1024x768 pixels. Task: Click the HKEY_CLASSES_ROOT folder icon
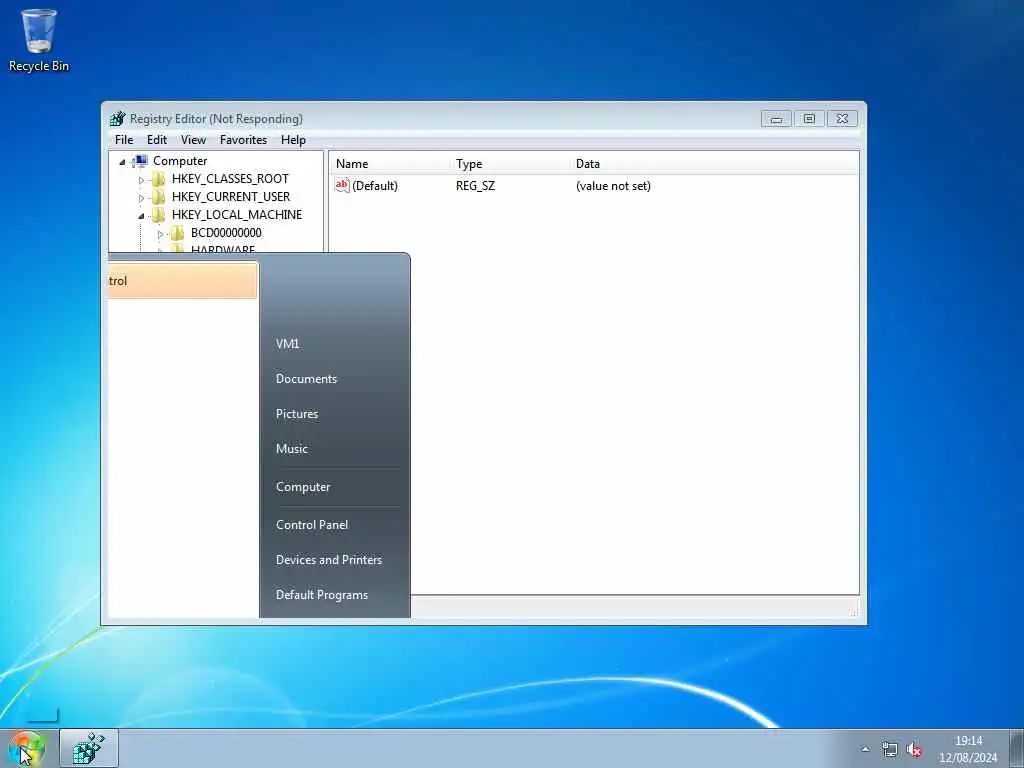(159, 179)
